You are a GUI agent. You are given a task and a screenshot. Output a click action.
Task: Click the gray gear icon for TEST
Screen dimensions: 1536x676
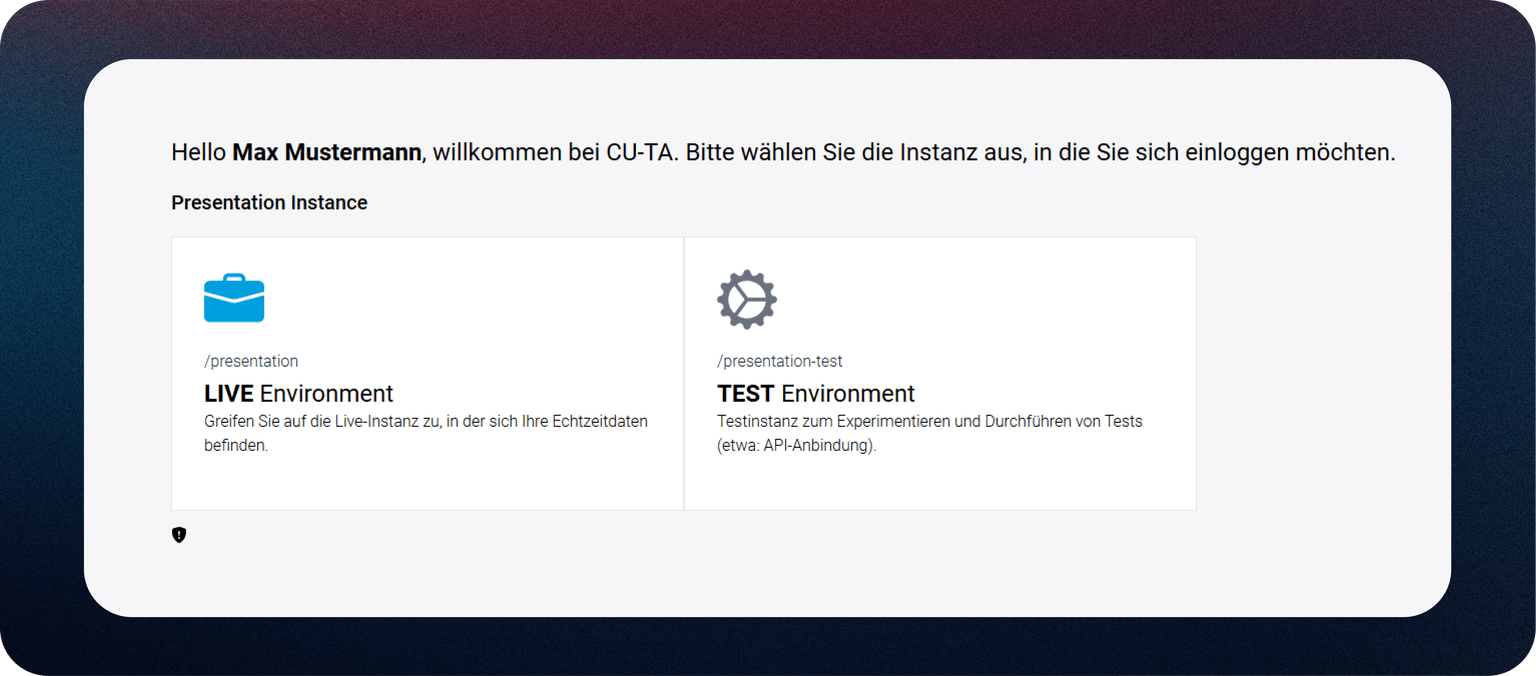[x=747, y=299]
